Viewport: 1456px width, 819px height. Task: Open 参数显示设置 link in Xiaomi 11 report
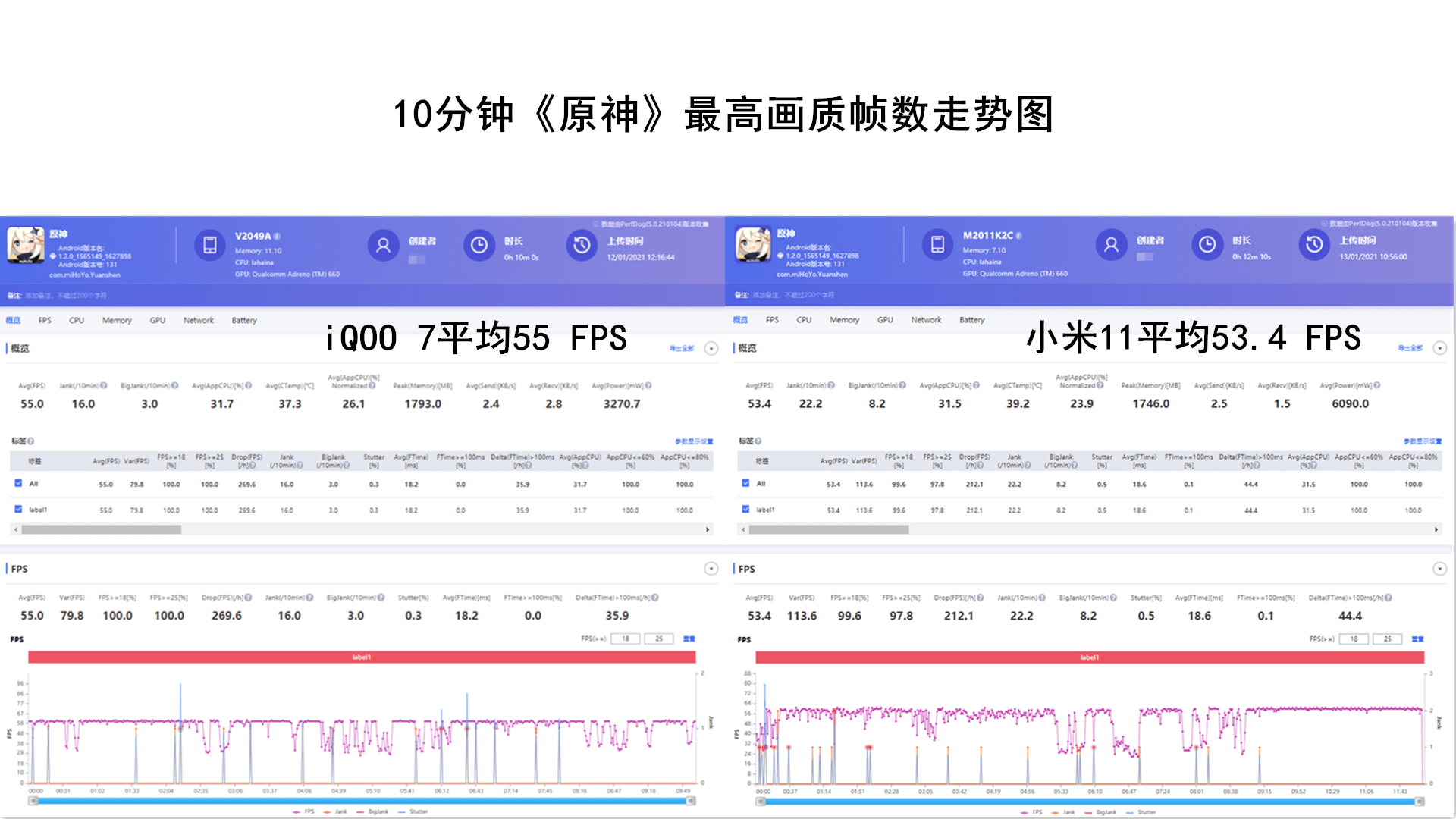tap(1422, 441)
